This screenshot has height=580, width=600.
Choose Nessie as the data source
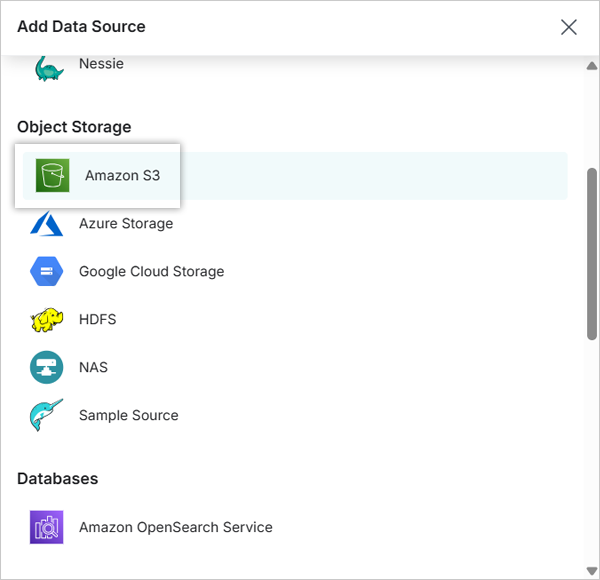101,64
